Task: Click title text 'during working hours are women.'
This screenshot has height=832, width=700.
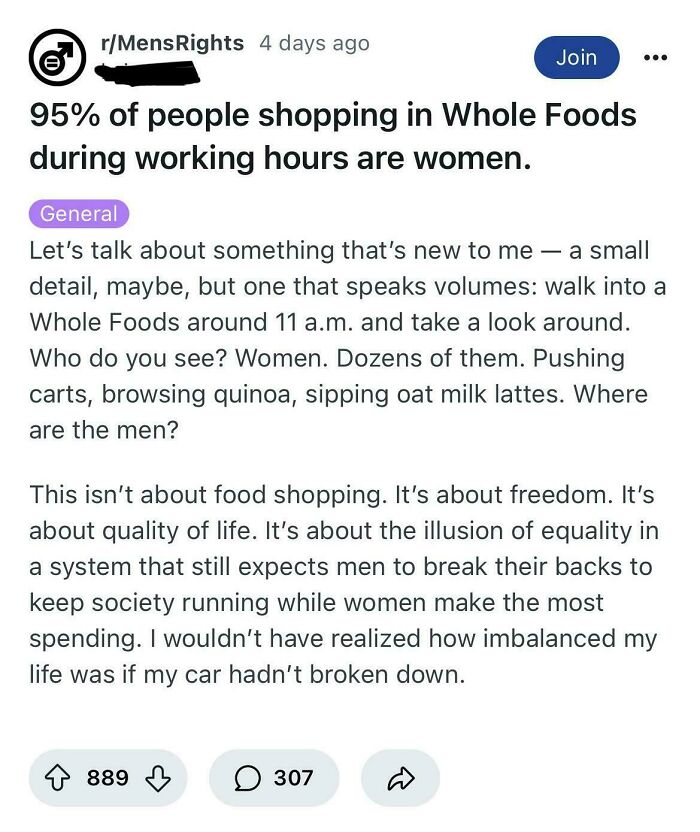Action: point(279,158)
